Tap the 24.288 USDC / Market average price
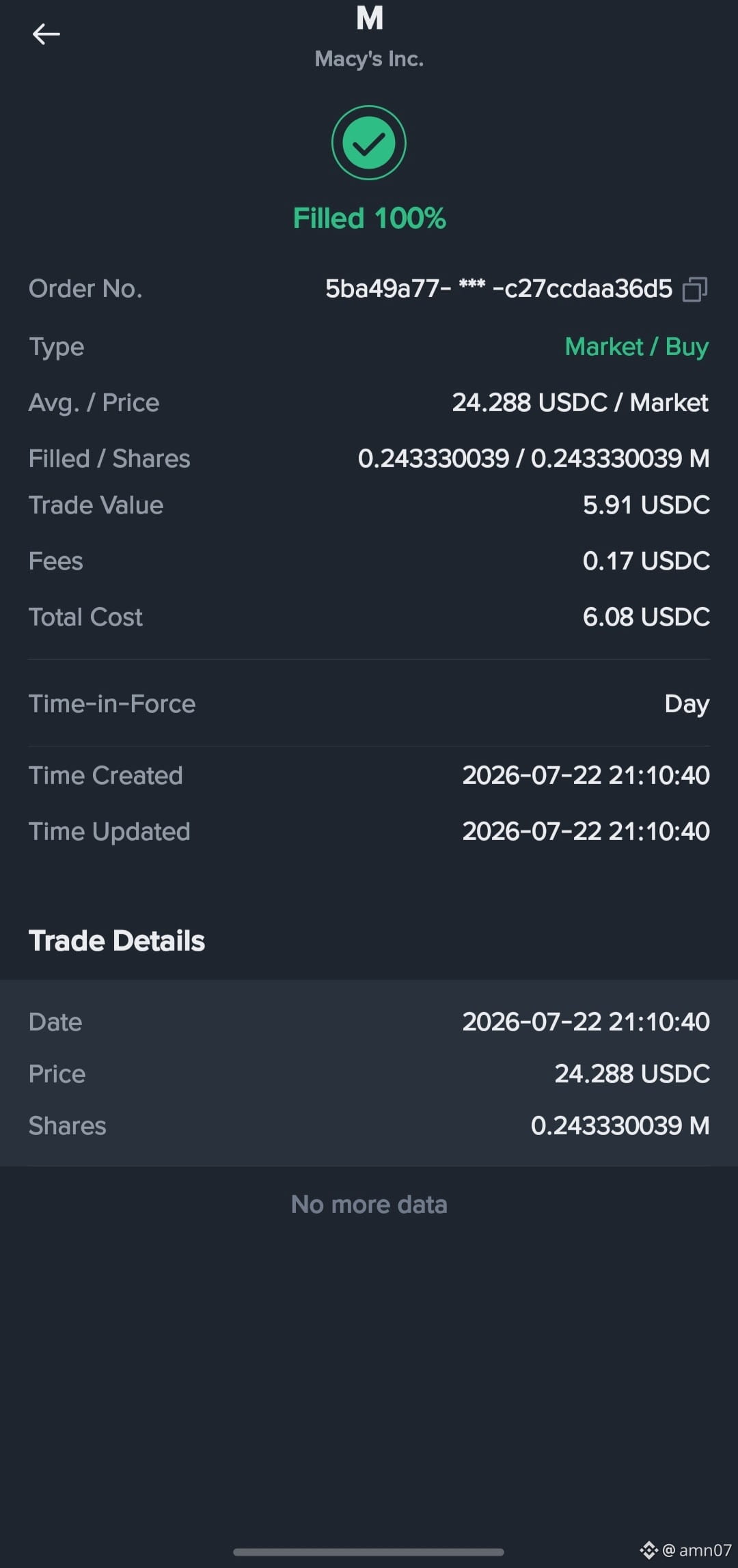 (x=580, y=403)
